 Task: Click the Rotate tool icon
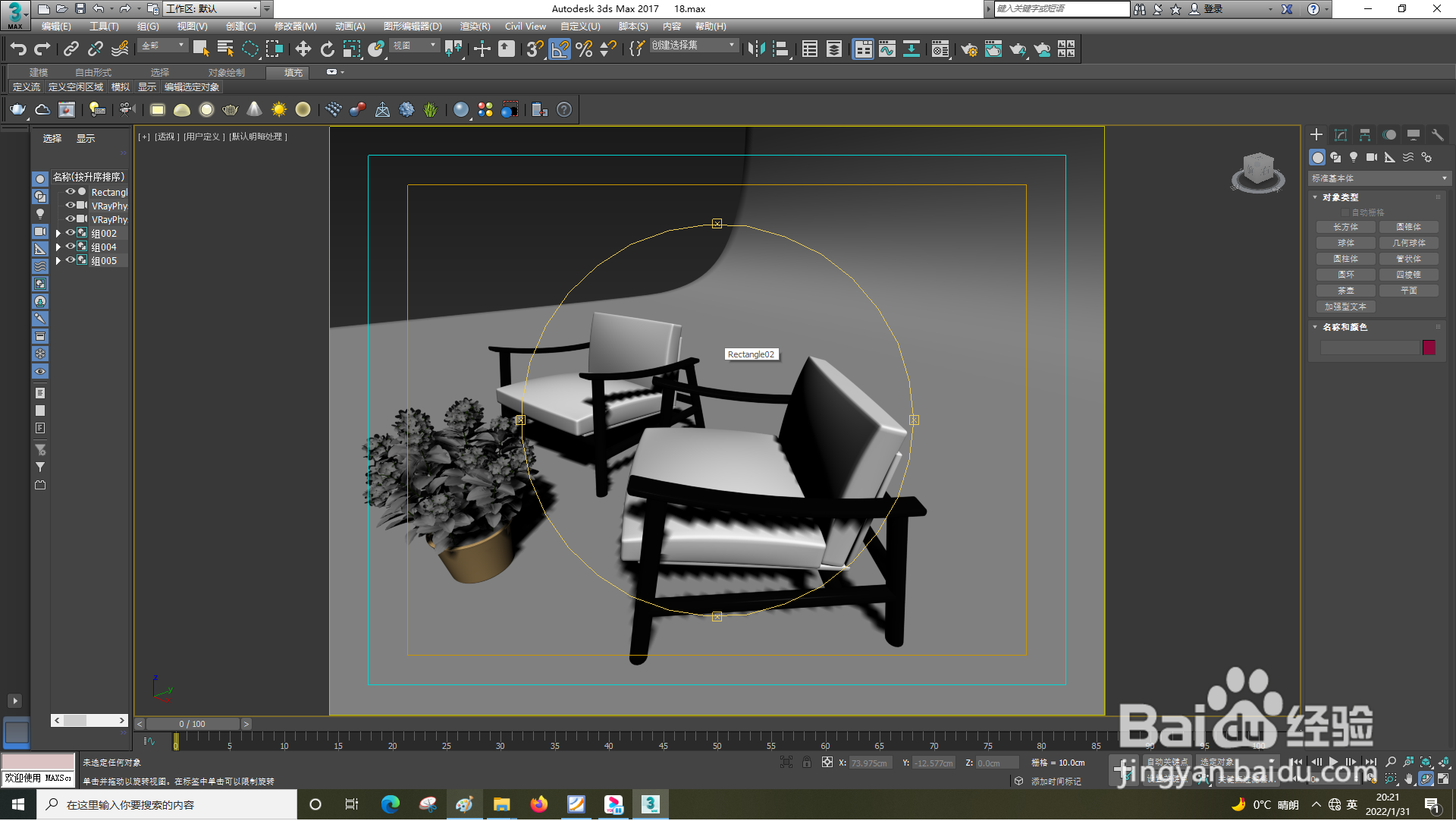click(x=327, y=49)
